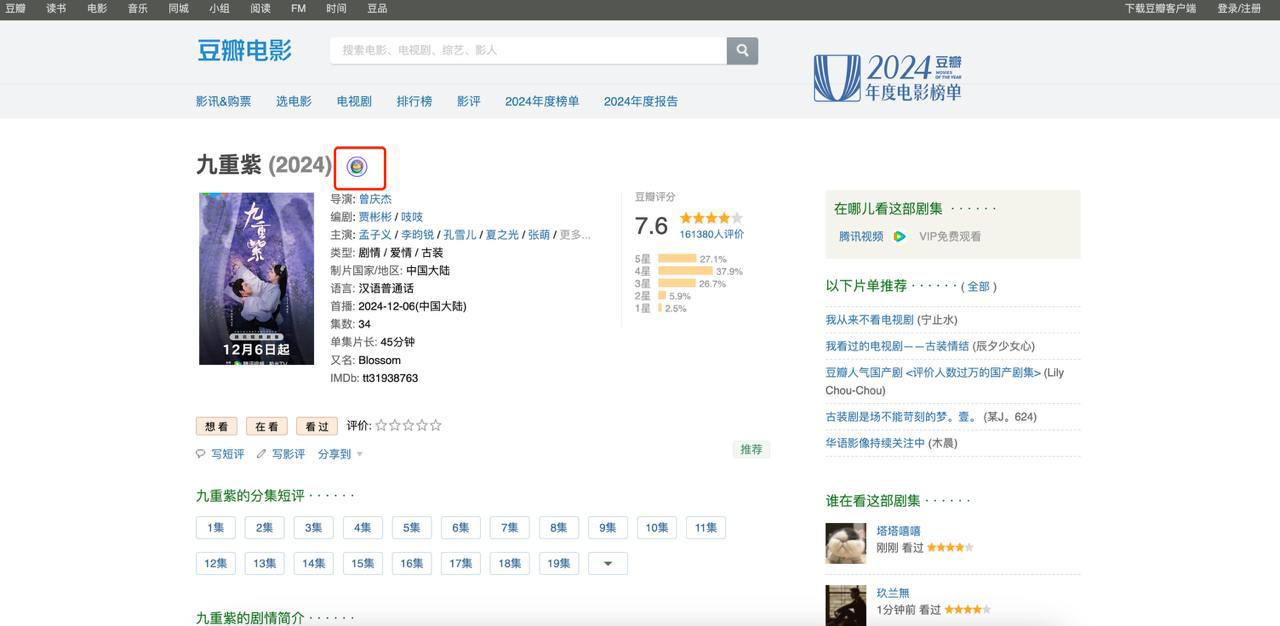
Task: Open episode 7集 reviews
Action: click(x=509, y=528)
